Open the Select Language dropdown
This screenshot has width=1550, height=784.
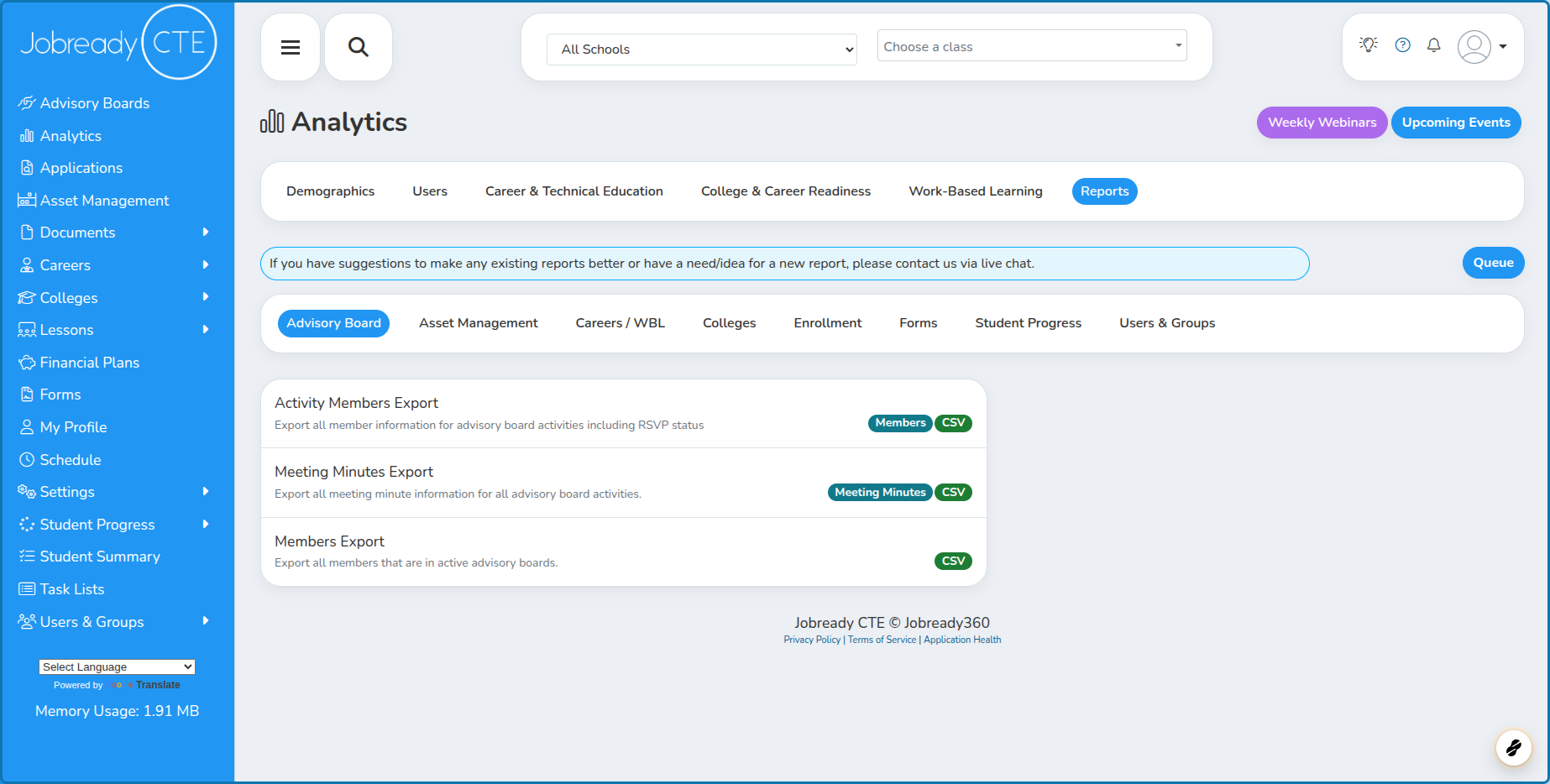[x=117, y=667]
